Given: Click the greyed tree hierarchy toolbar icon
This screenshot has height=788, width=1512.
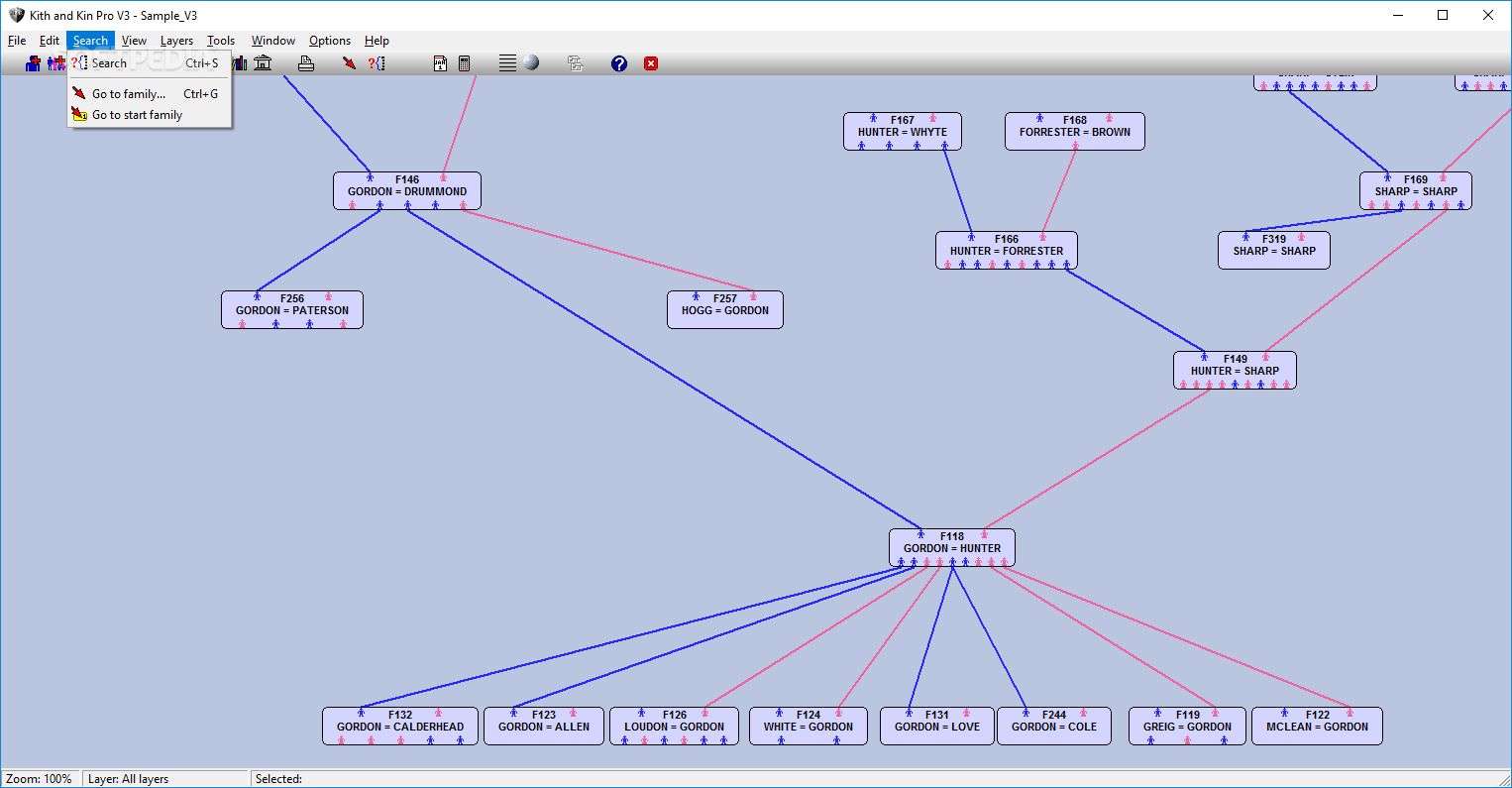Looking at the screenshot, I should click(575, 63).
